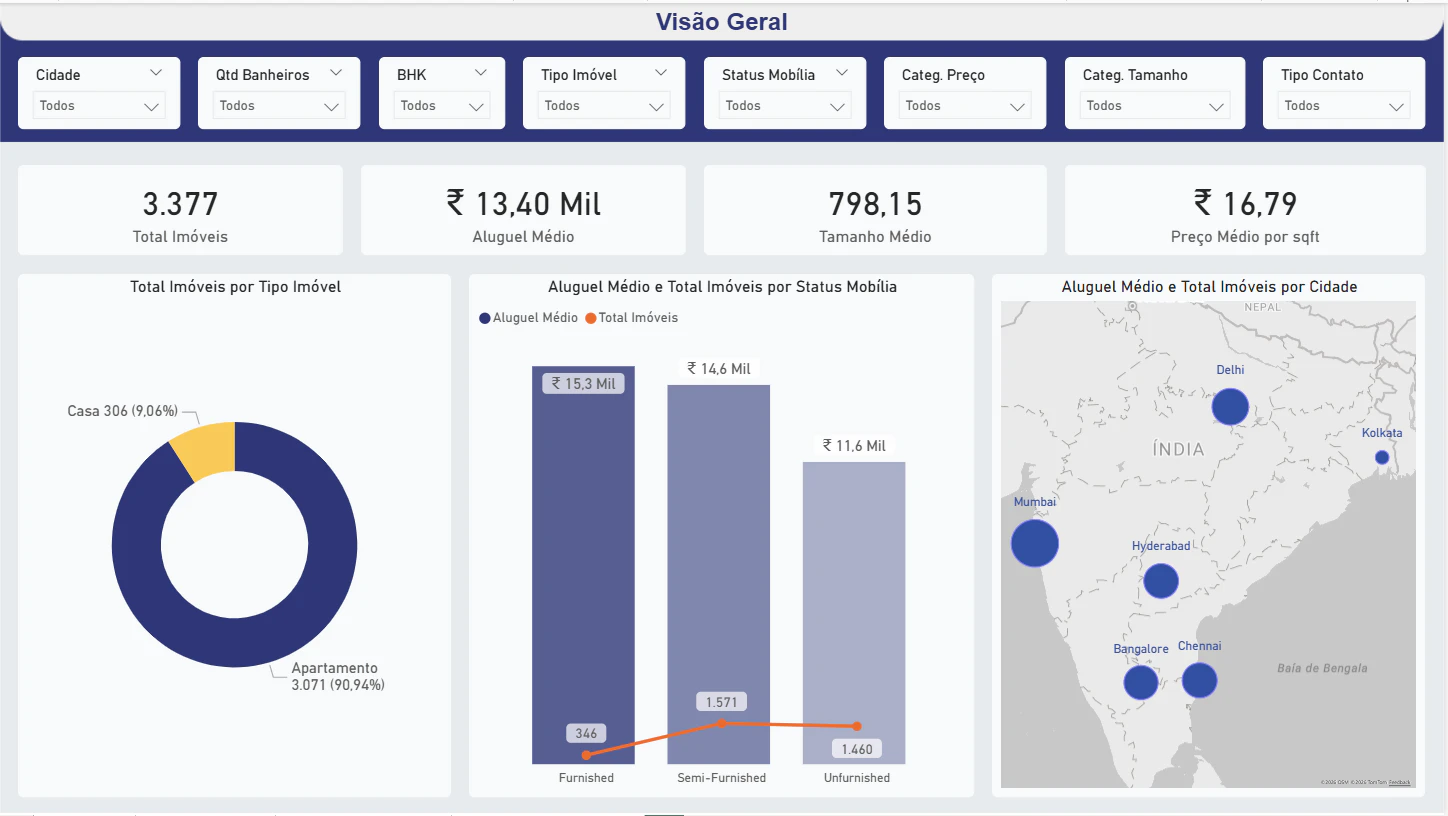Select the yellow Casa donut segment
This screenshot has height=816, width=1448.
pyautogui.click(x=206, y=450)
